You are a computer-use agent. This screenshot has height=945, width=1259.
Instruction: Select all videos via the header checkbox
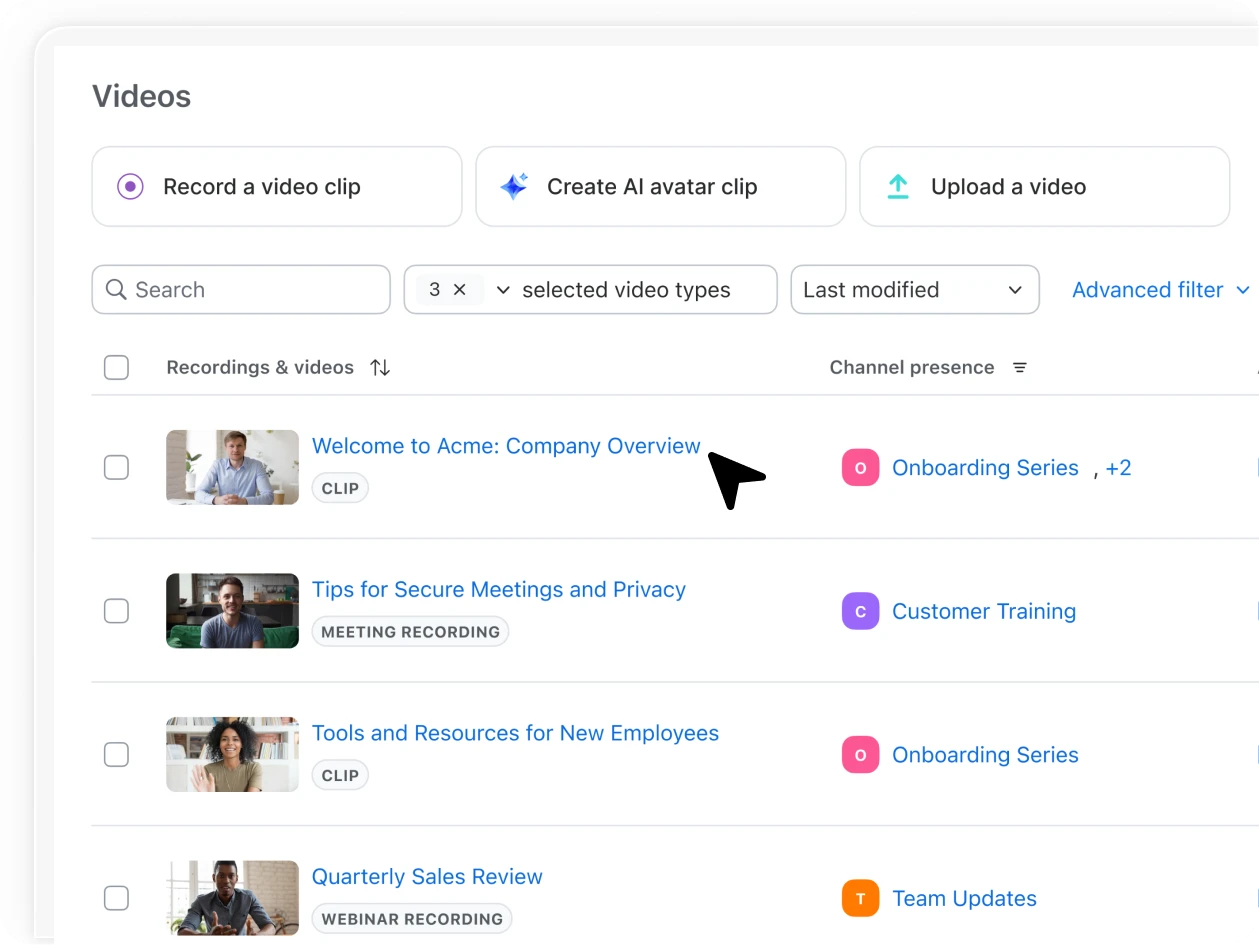[116, 367]
